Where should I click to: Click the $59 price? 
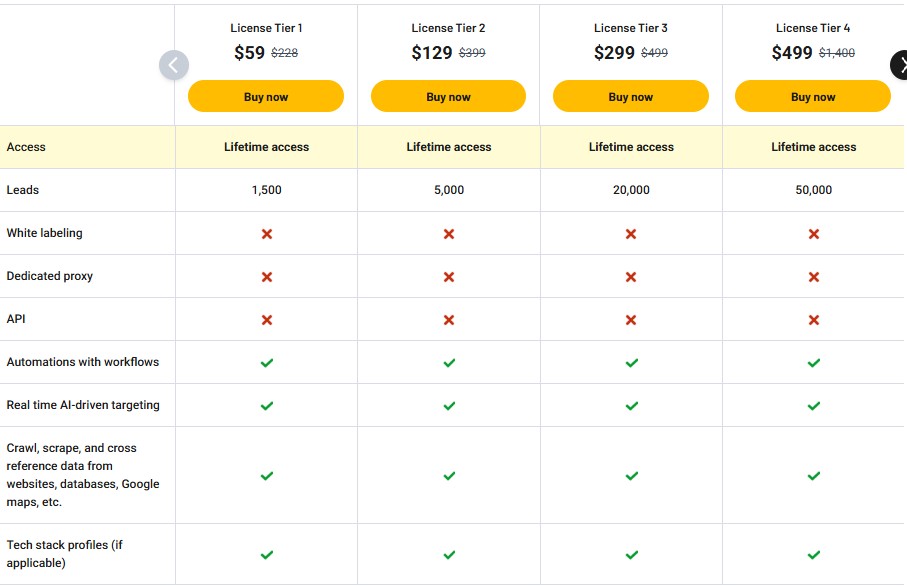pyautogui.click(x=249, y=53)
